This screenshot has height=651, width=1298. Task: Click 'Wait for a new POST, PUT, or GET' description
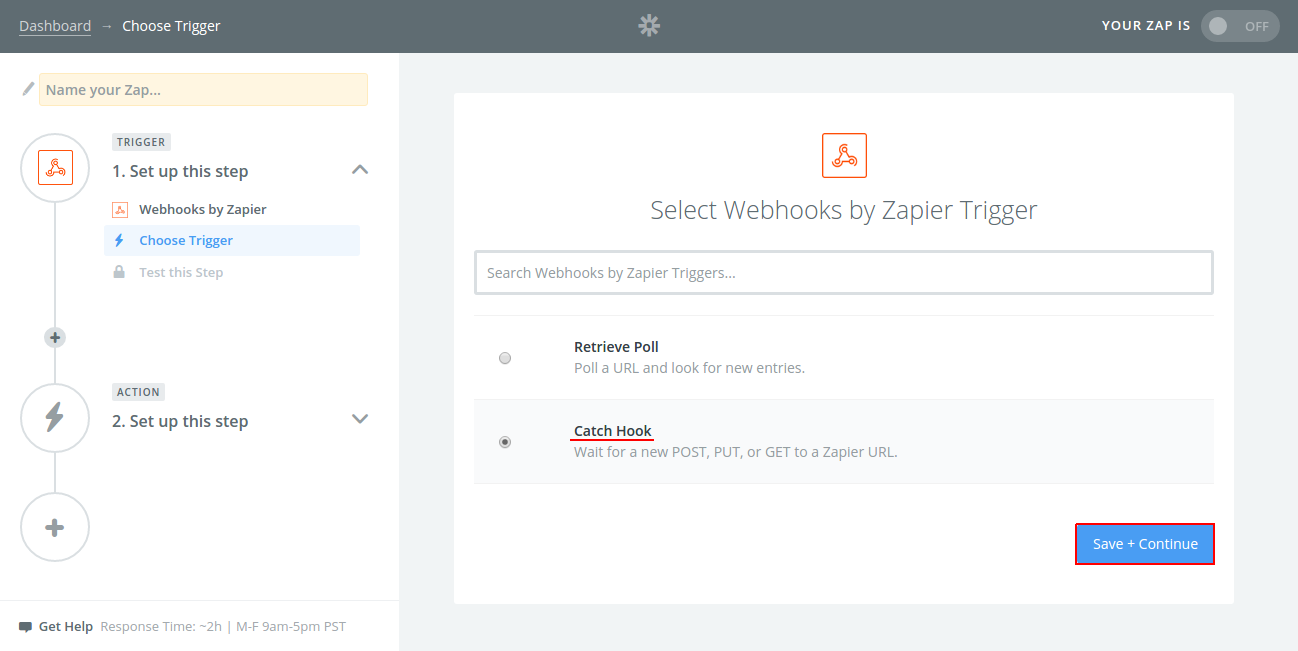tap(736, 452)
